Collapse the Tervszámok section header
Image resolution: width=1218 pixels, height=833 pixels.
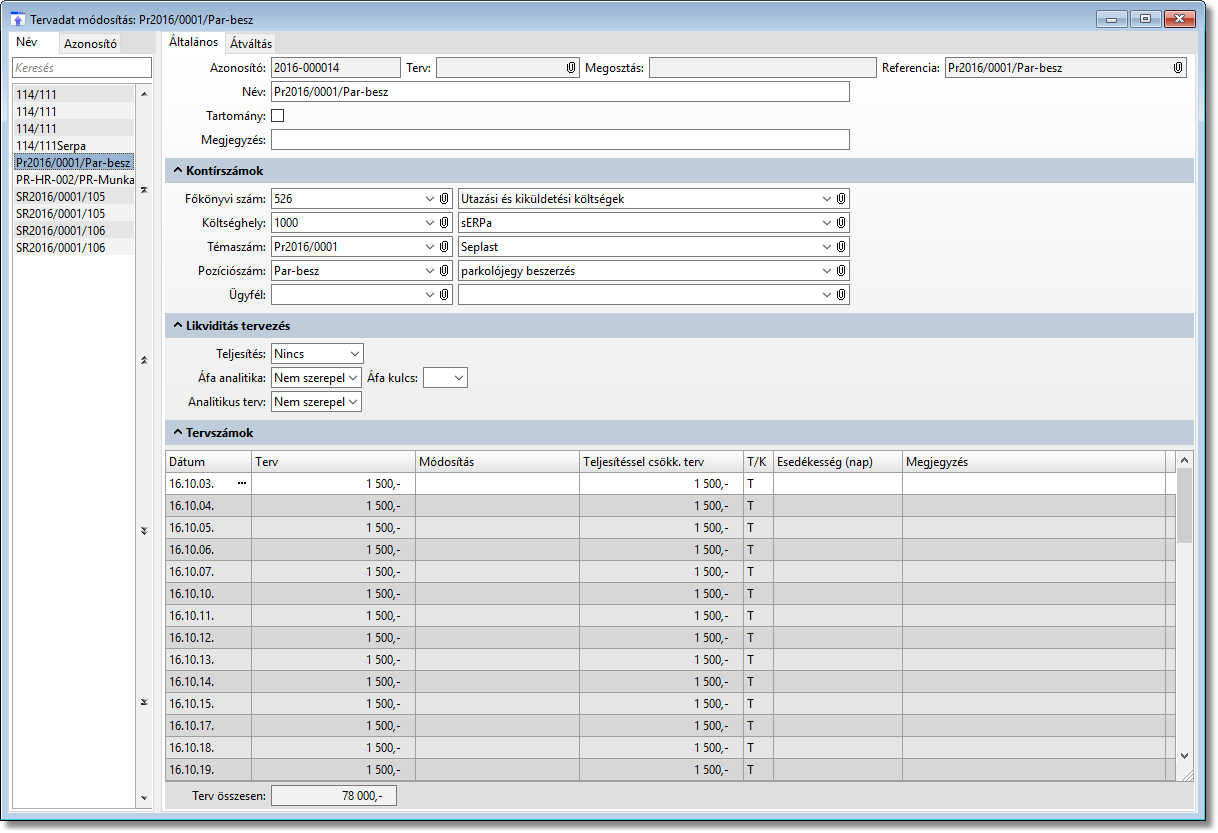[178, 433]
